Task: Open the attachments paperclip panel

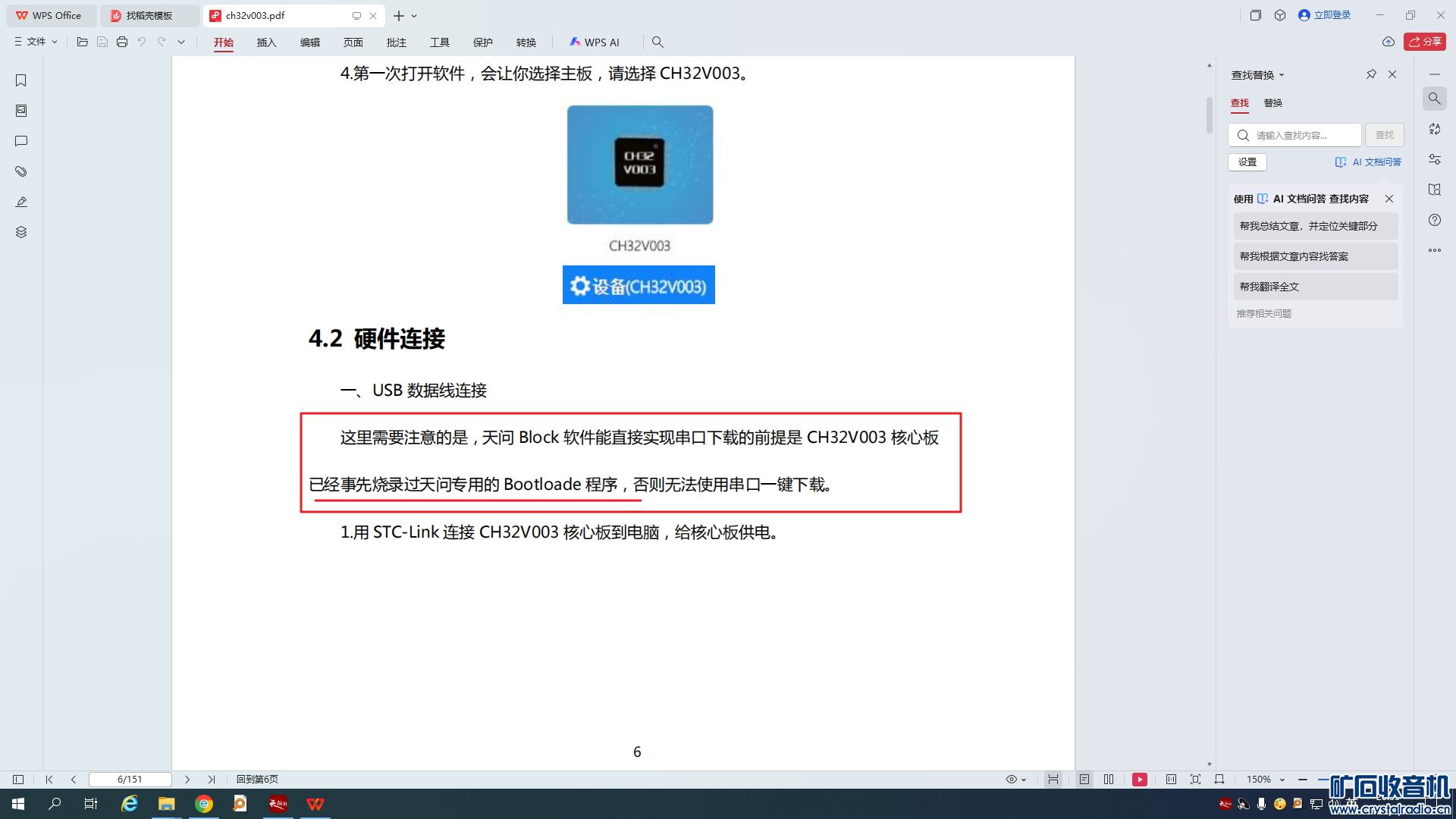Action: click(x=21, y=171)
